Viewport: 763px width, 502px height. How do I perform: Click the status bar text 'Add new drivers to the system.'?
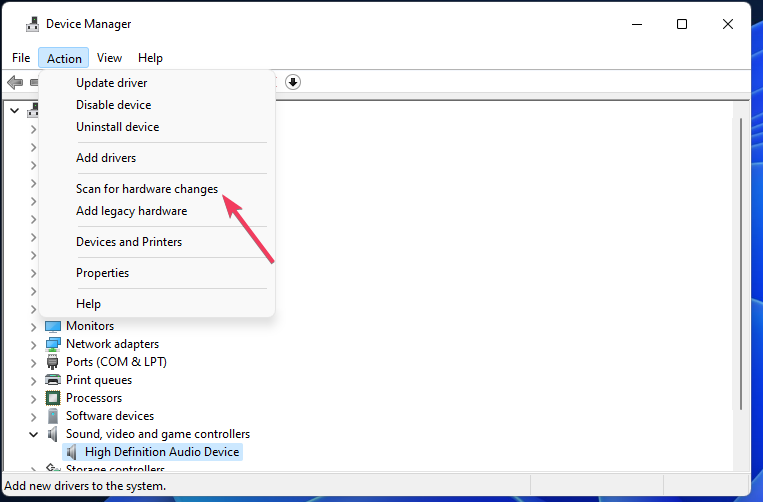pyautogui.click(x=85, y=486)
